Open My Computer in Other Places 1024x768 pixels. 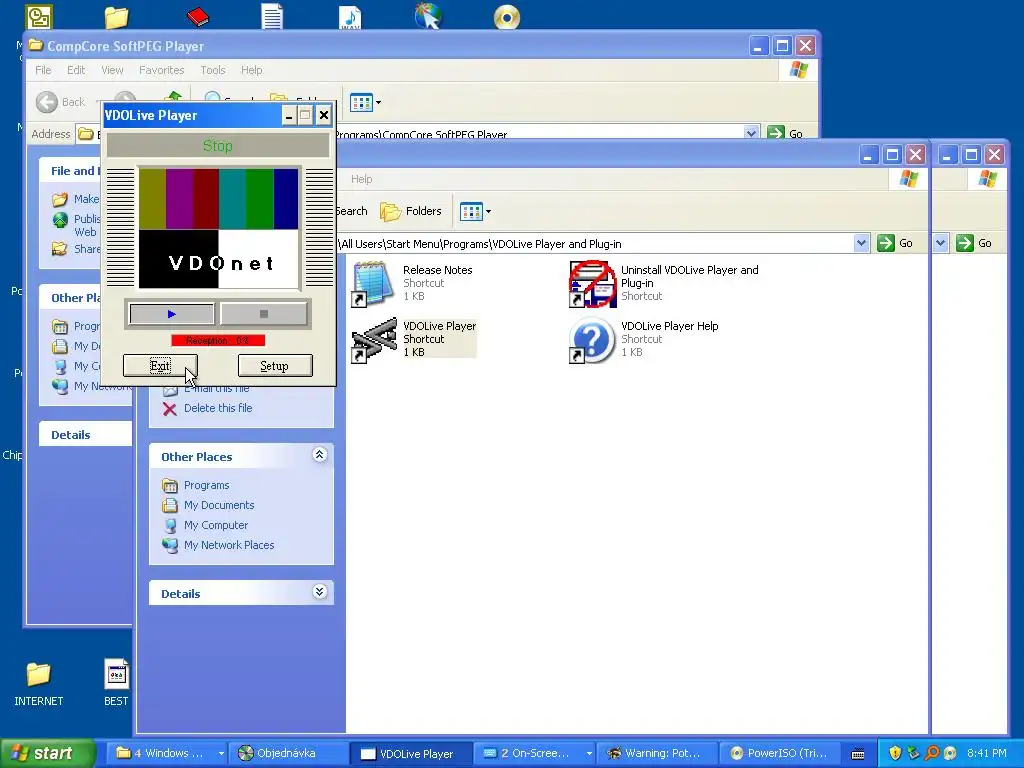[x=216, y=525]
